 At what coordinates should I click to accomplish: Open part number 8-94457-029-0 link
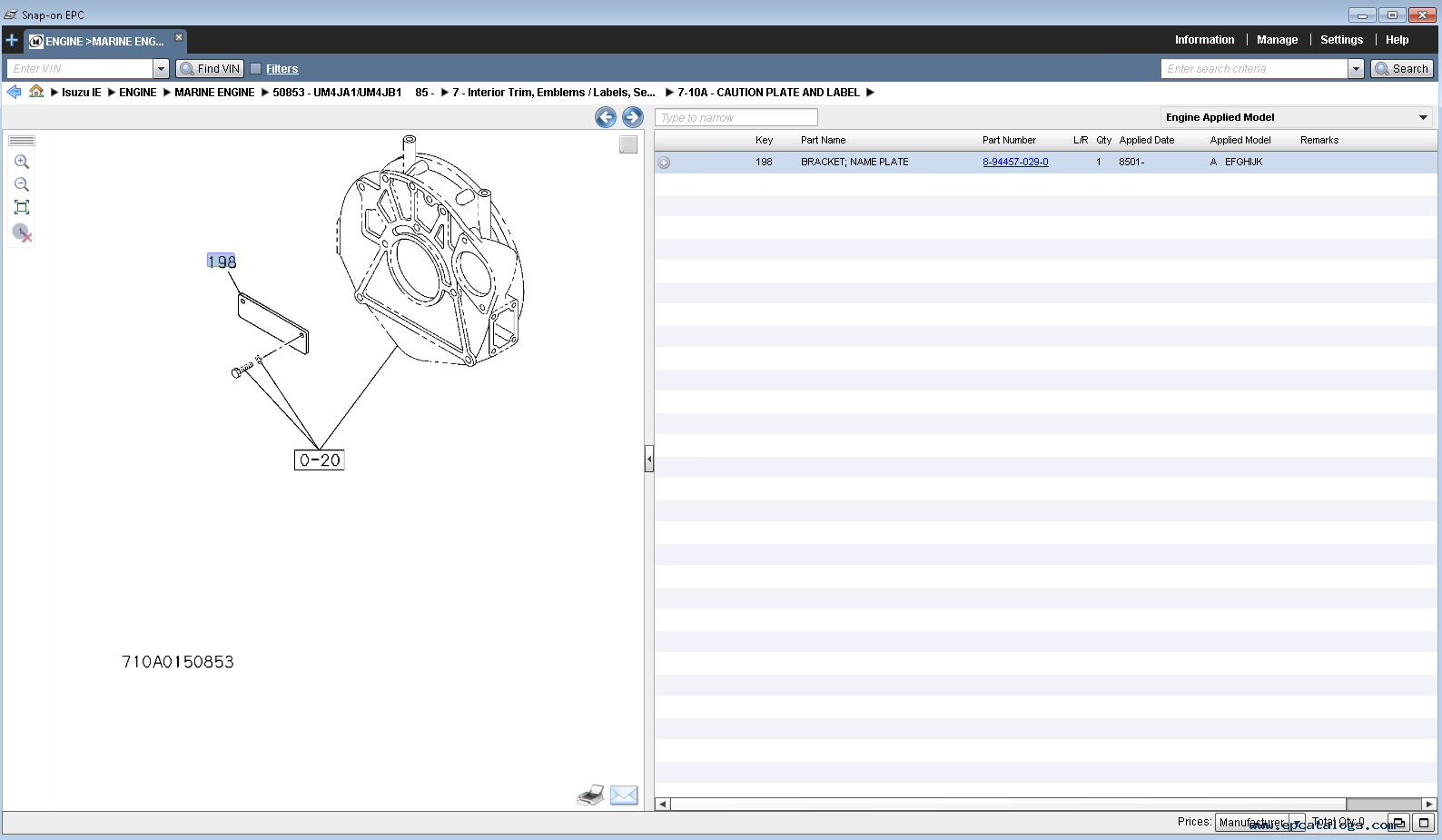(x=1015, y=163)
